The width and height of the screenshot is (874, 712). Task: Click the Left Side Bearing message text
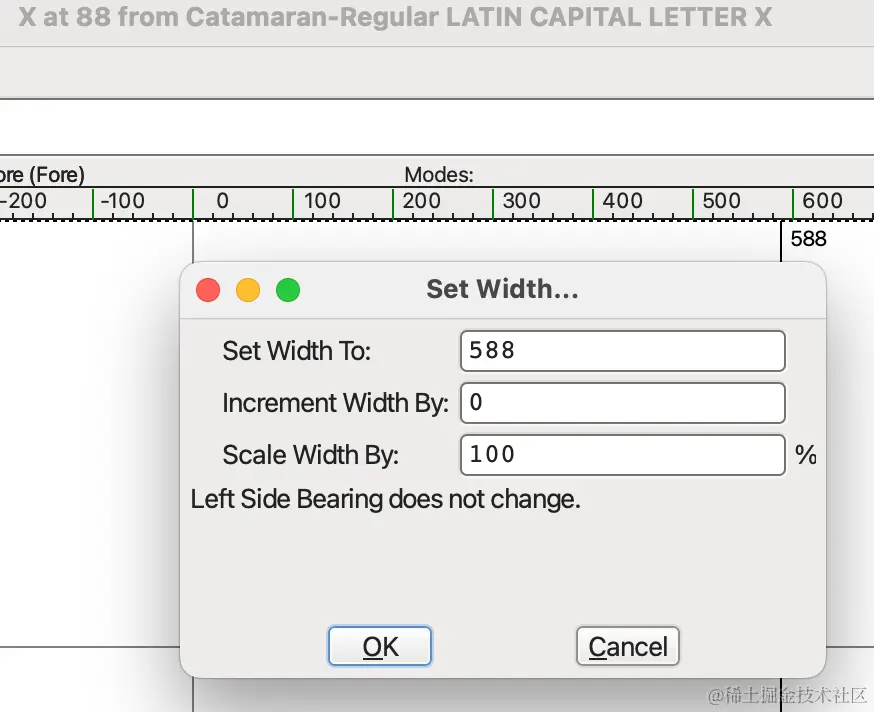click(386, 499)
